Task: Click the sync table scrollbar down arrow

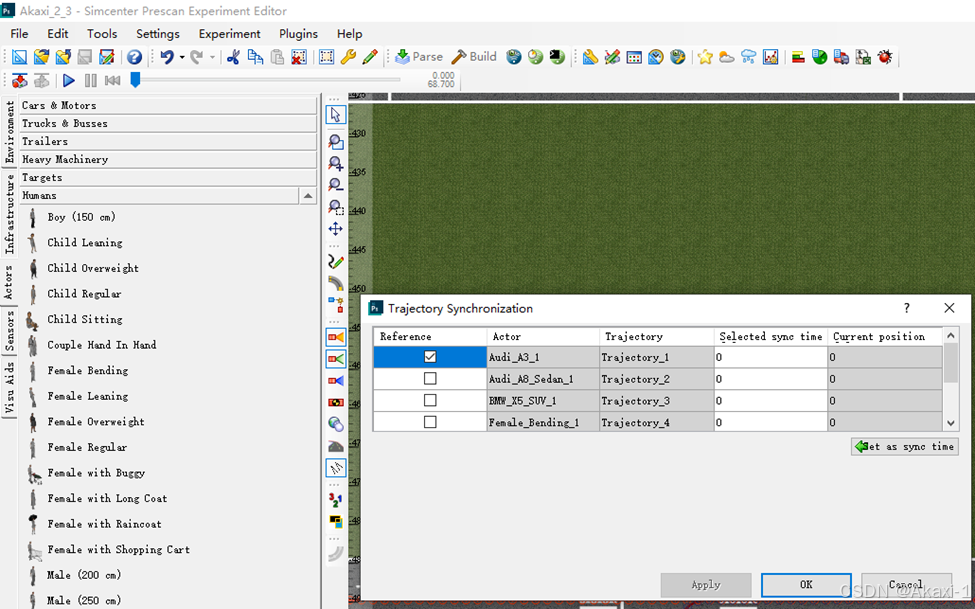Action: pyautogui.click(x=951, y=423)
